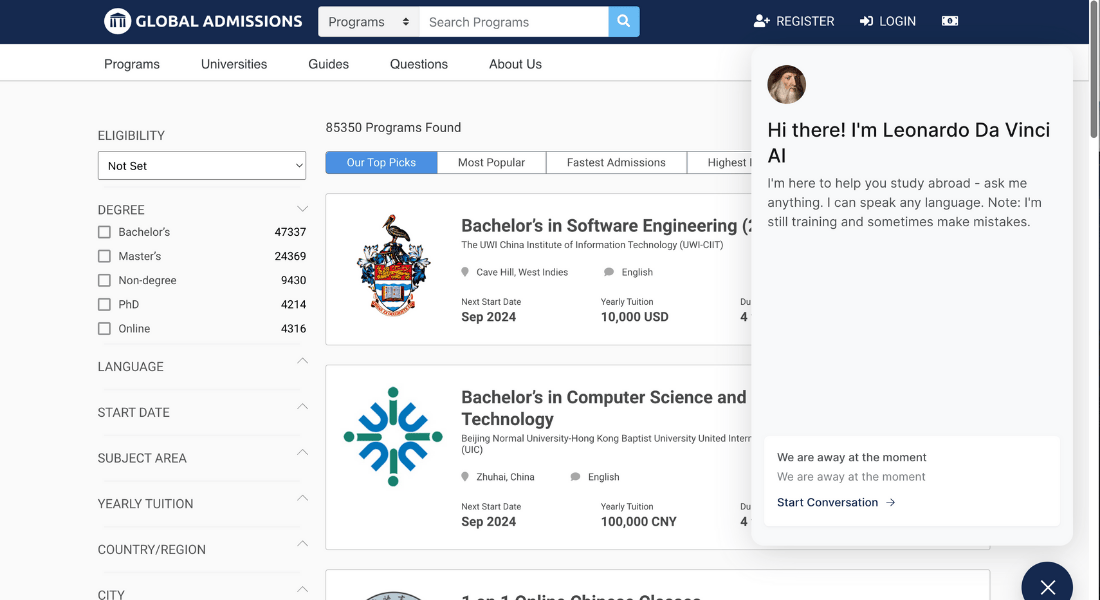1100x600 pixels.
Task: Expand the Yearly Tuition filter chevron
Action: (x=302, y=498)
